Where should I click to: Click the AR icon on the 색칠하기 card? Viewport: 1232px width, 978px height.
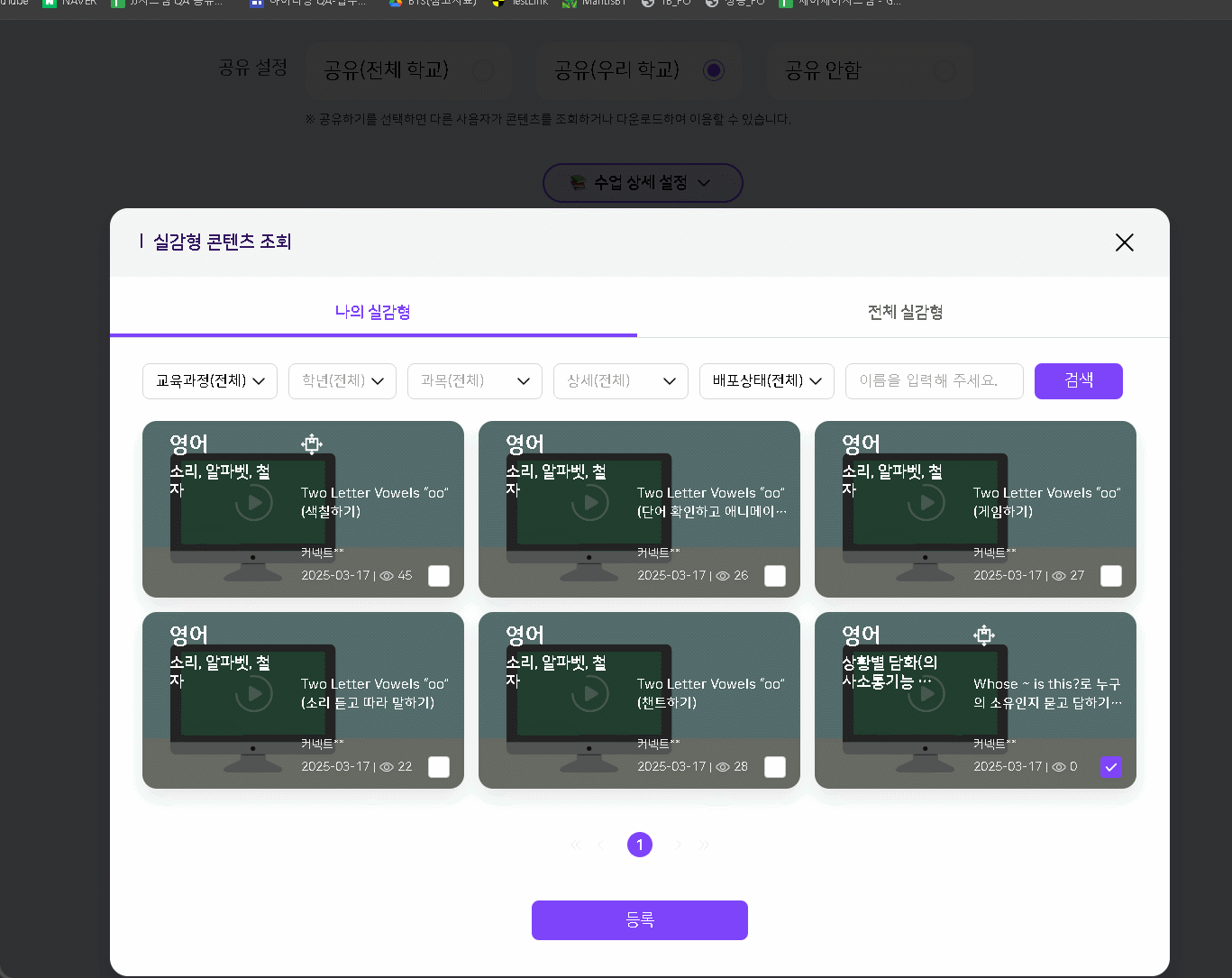312,443
